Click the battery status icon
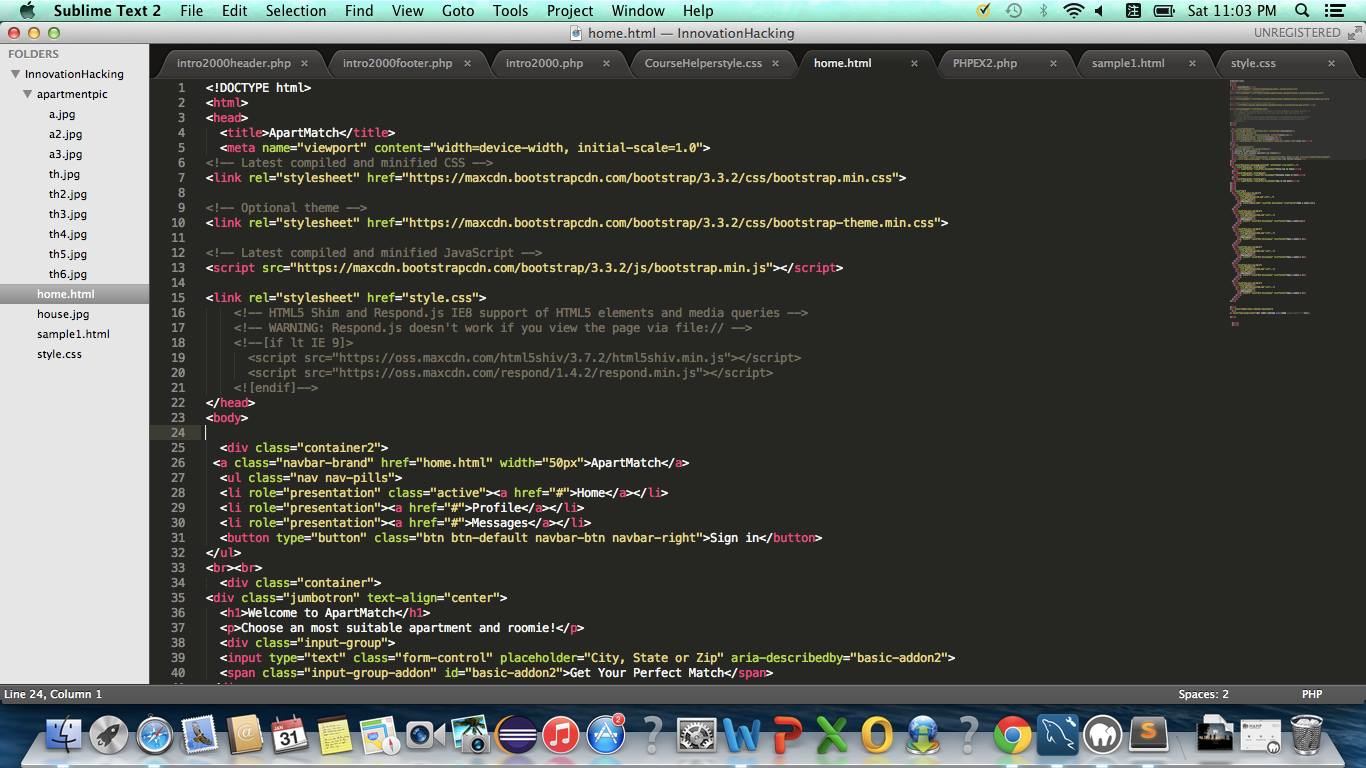Viewport: 1366px width, 768px height. pyautogui.click(x=1165, y=11)
